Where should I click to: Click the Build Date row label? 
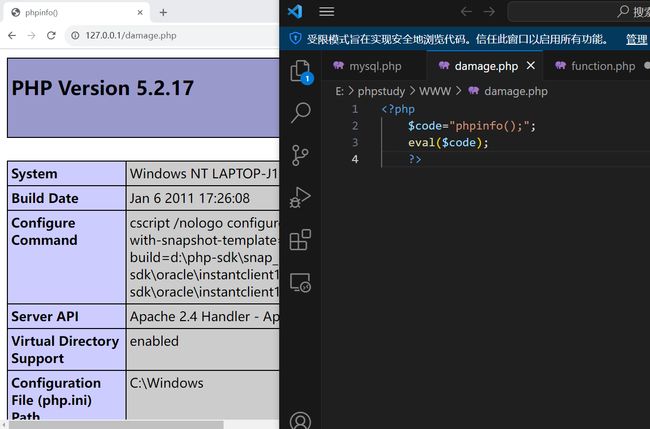point(45,198)
